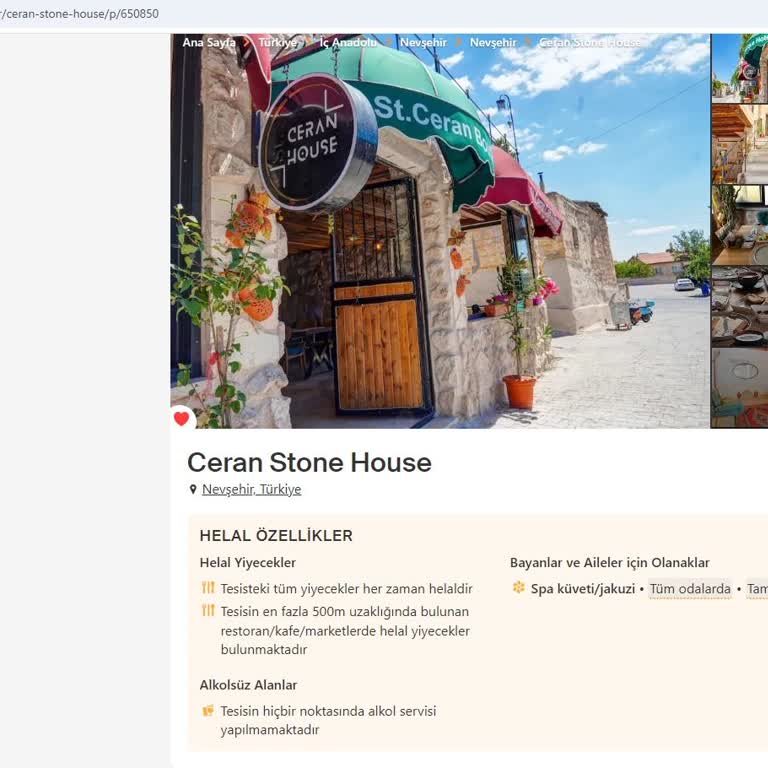Open the main hotel entrance photo
This screenshot has width=768, height=768.
(x=440, y=231)
